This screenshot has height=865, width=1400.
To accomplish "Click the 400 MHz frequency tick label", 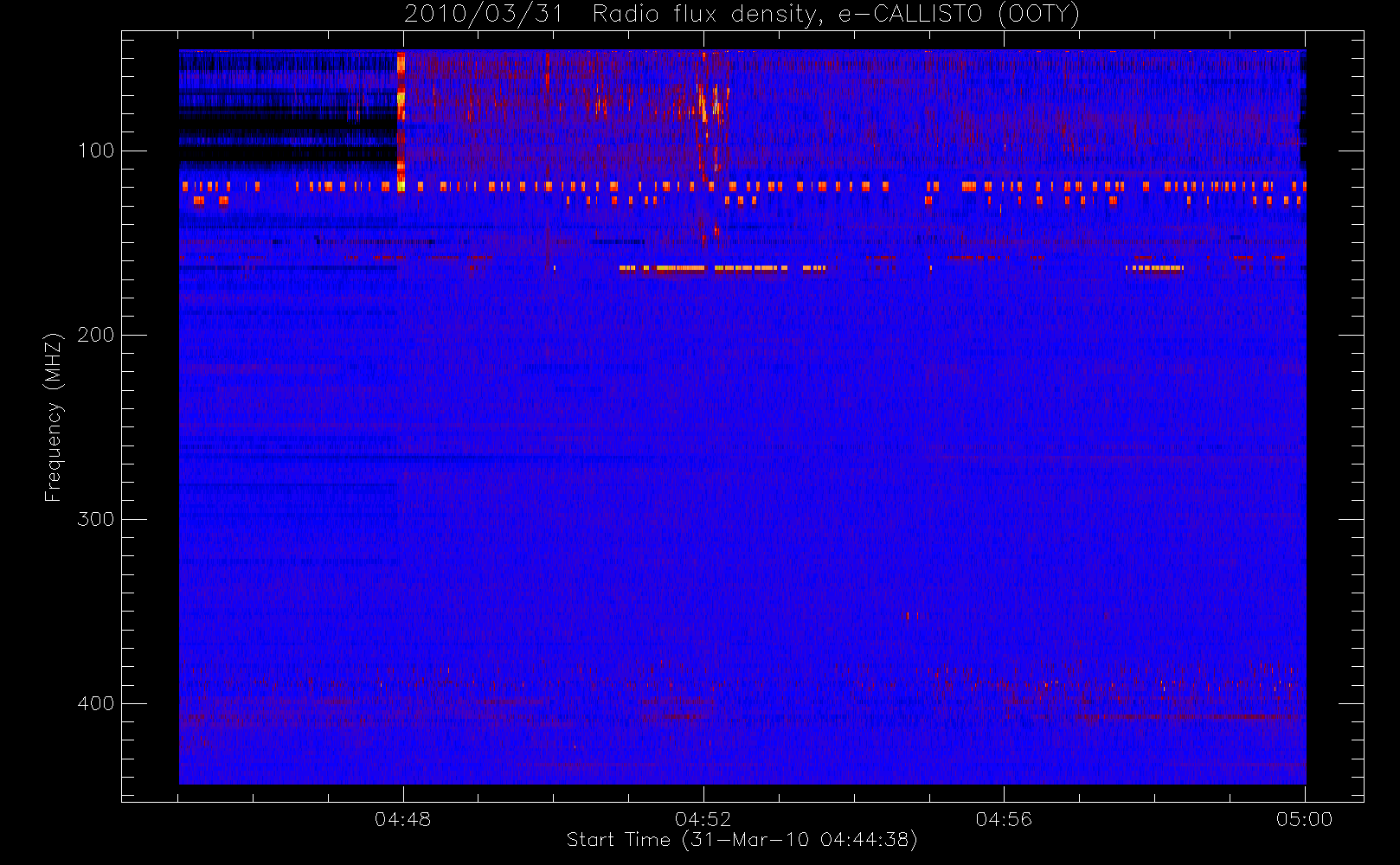I will point(96,703).
